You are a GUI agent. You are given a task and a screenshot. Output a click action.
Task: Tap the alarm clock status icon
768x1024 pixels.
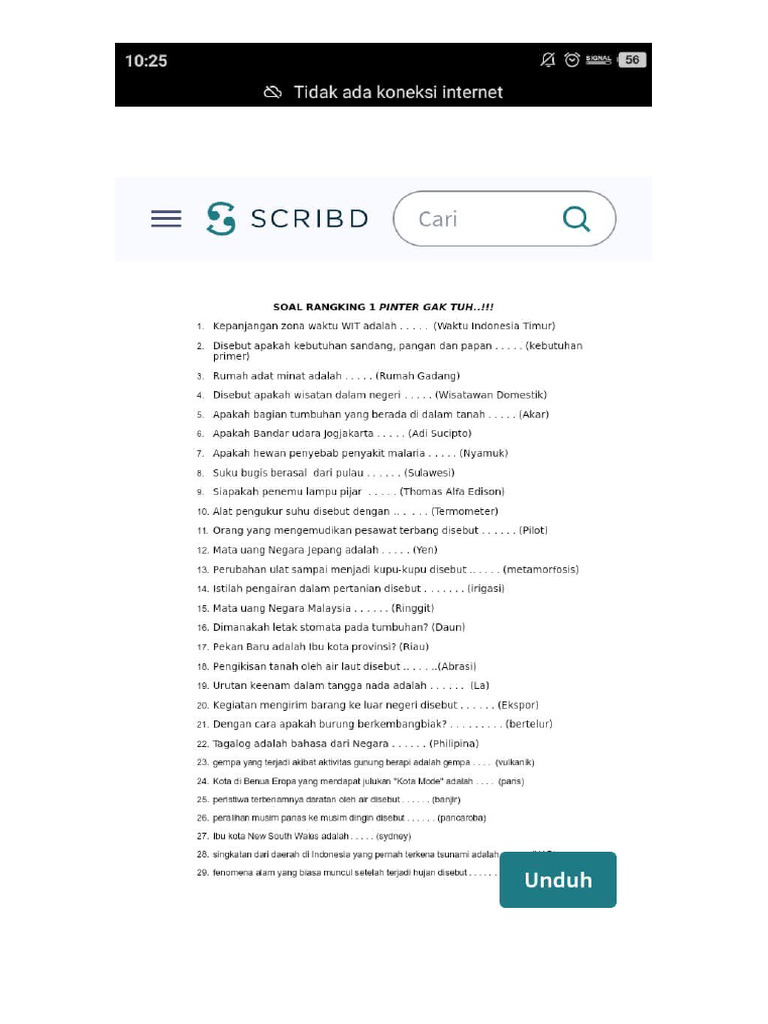pyautogui.click(x=572, y=60)
